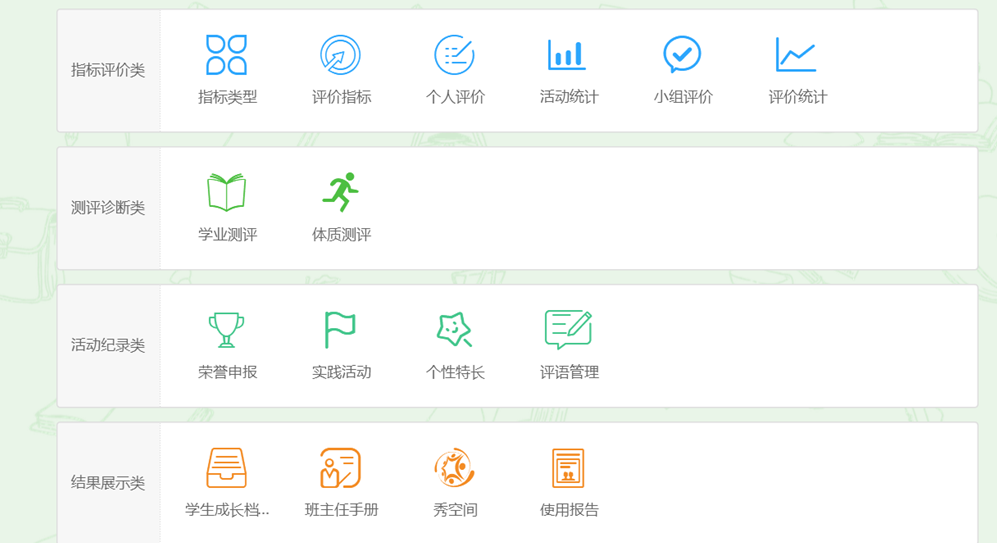
Task: Select the 评语管理 comment pencil icon
Action: coord(568,329)
